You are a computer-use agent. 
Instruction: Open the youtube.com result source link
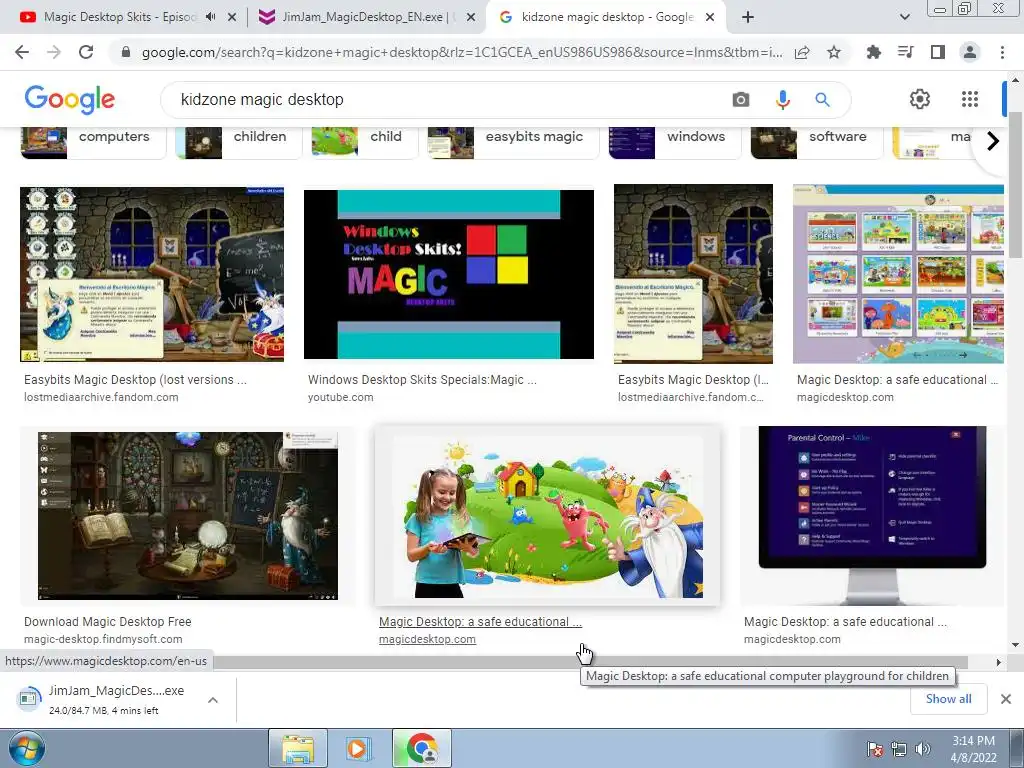(x=341, y=397)
